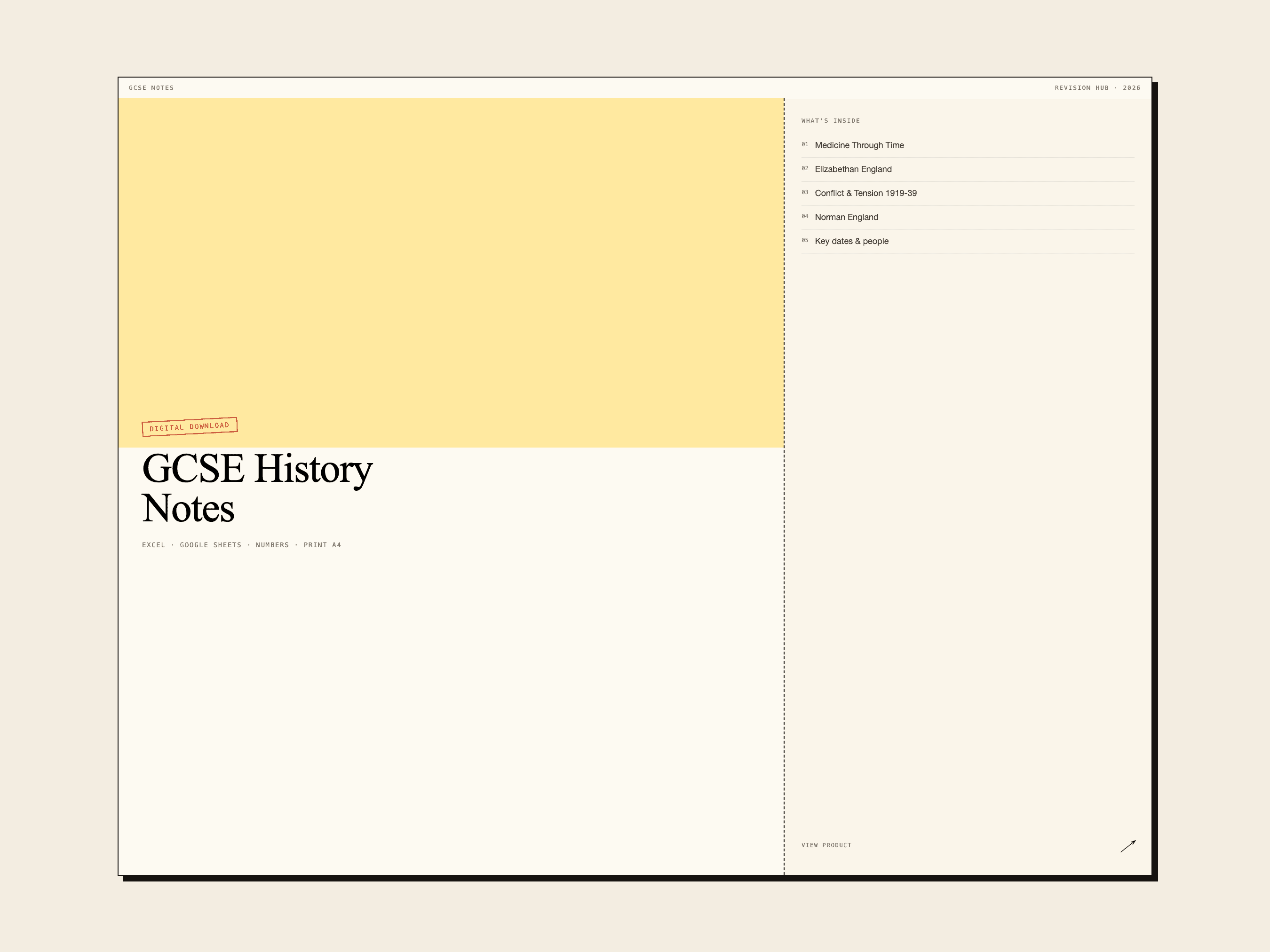
Task: Select Key dates & people item
Action: [x=968, y=242]
